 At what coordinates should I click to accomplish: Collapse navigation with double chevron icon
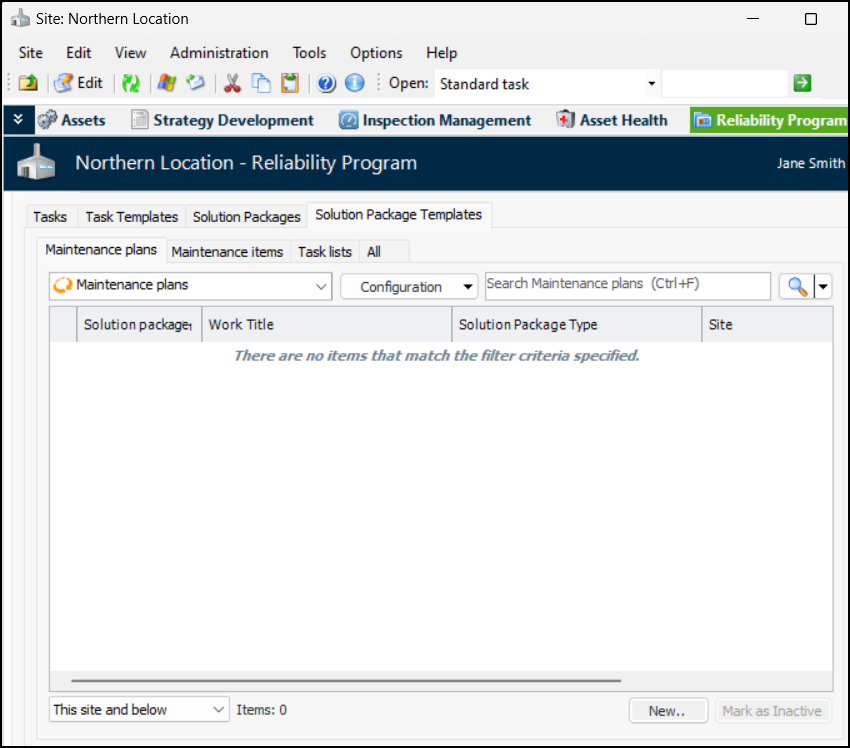coord(18,119)
